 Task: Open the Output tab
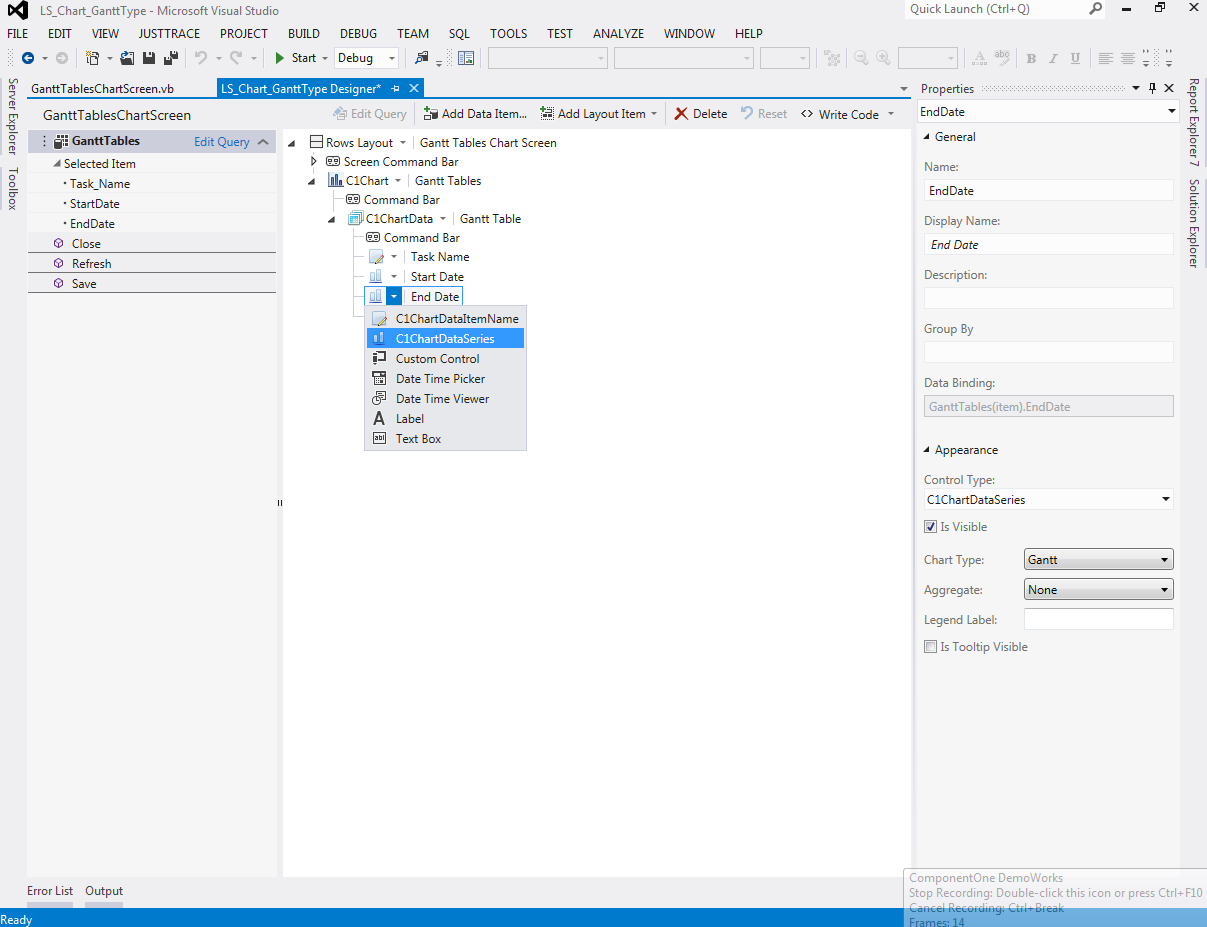(104, 891)
